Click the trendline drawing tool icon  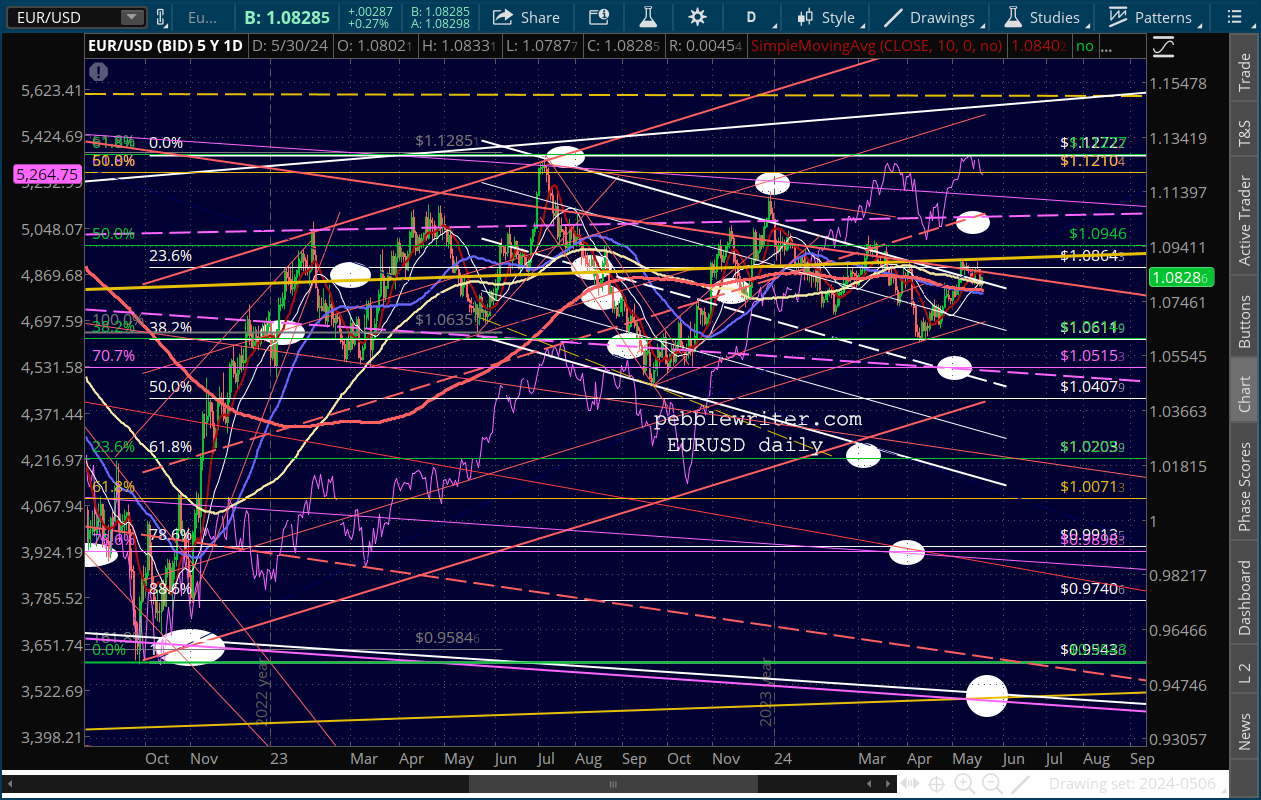[x=1020, y=784]
